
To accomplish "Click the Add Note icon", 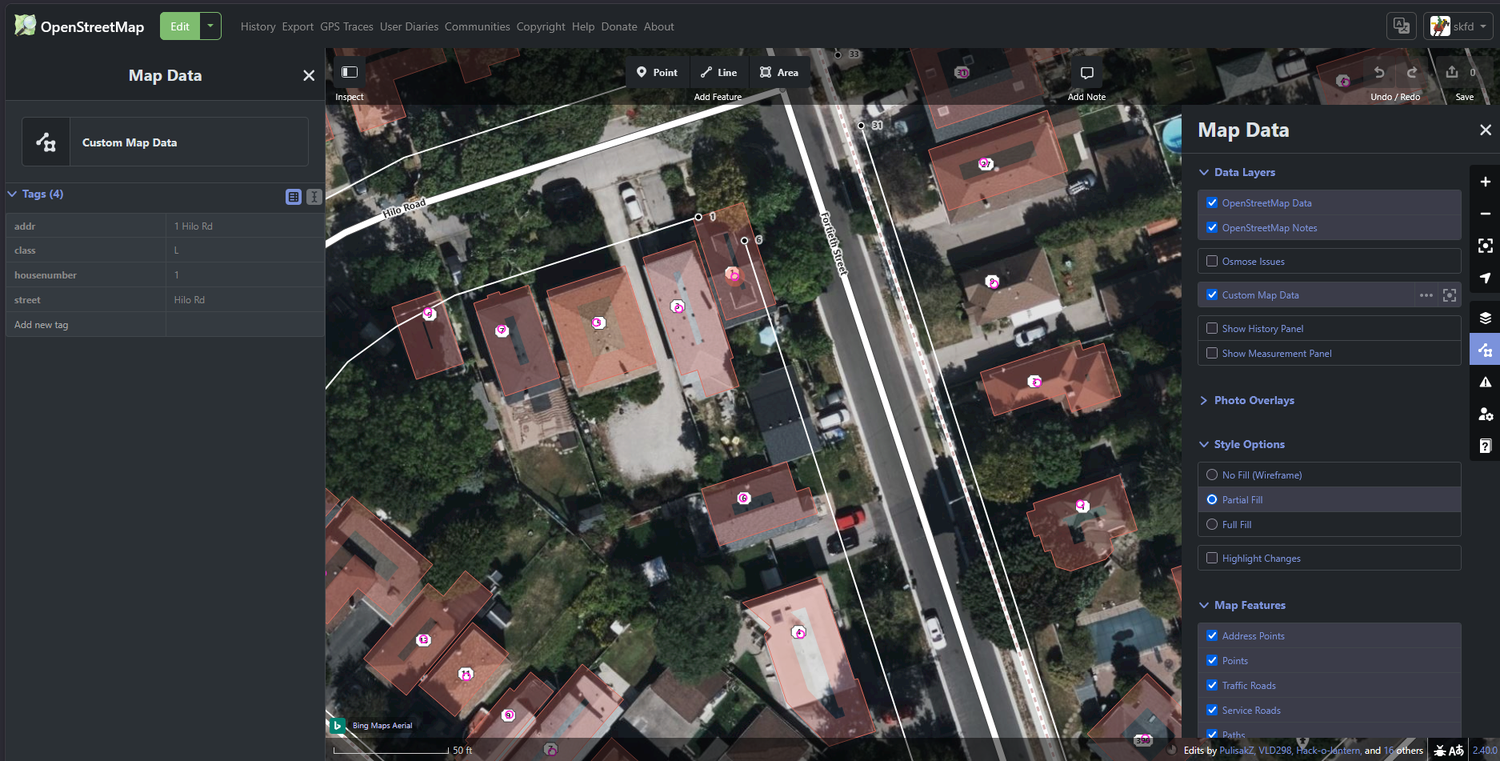I will point(1087,72).
